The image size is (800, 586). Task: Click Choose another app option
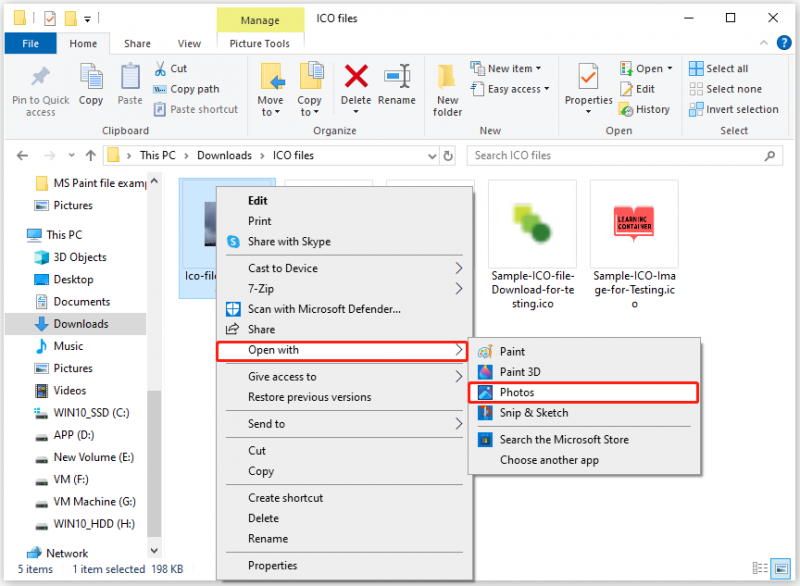click(549, 460)
